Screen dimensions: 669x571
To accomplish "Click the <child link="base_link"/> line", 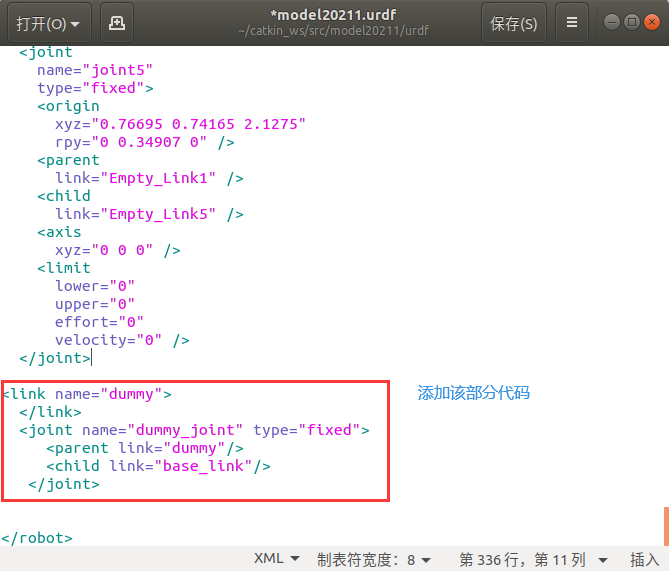I will pos(158,466).
